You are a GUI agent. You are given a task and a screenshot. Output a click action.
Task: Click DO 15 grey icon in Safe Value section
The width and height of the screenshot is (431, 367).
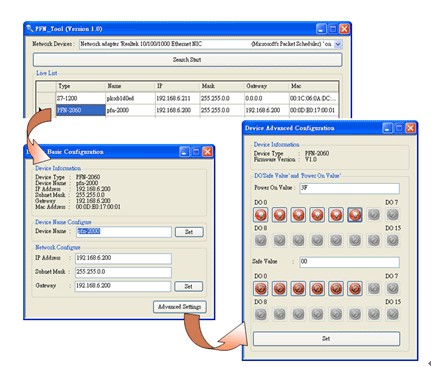(x=393, y=314)
